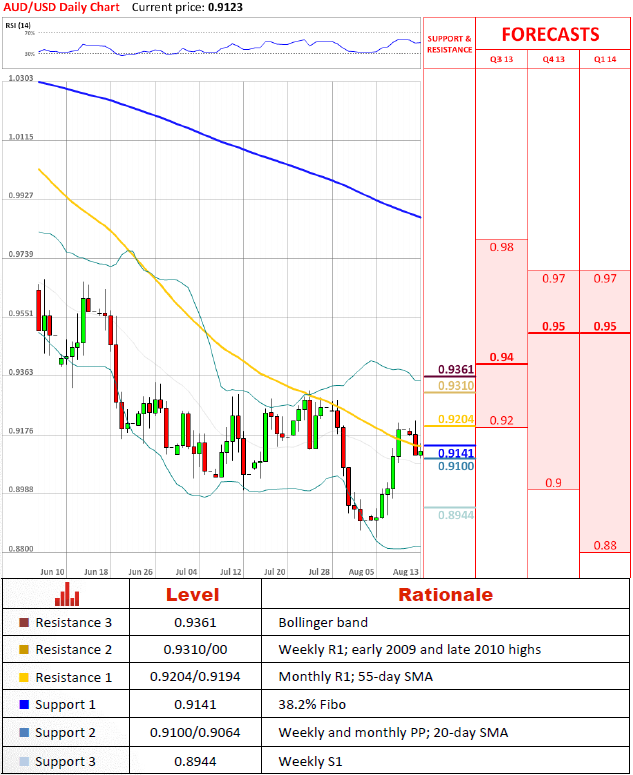Click the FORECASTS heading

[x=550, y=35]
